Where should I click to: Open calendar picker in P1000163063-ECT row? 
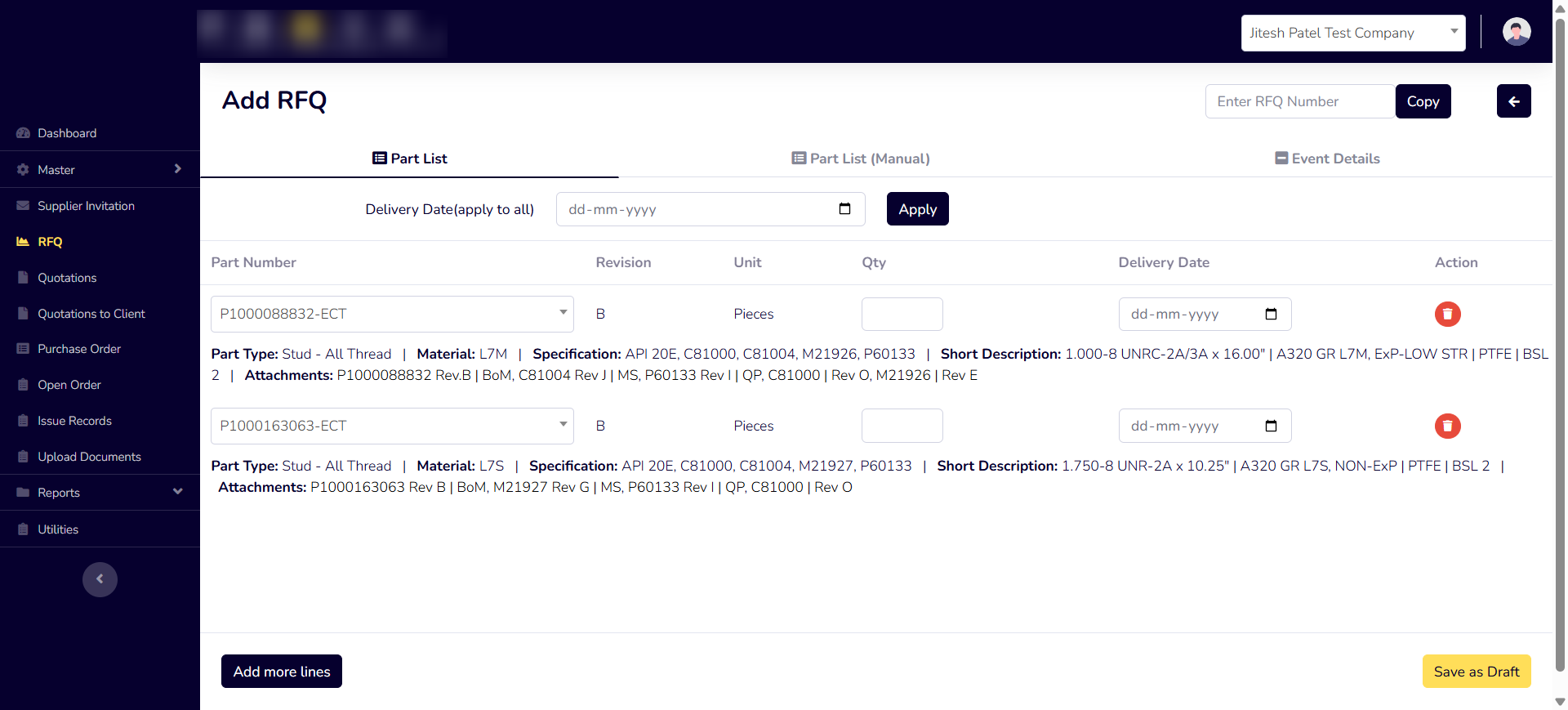point(1271,426)
